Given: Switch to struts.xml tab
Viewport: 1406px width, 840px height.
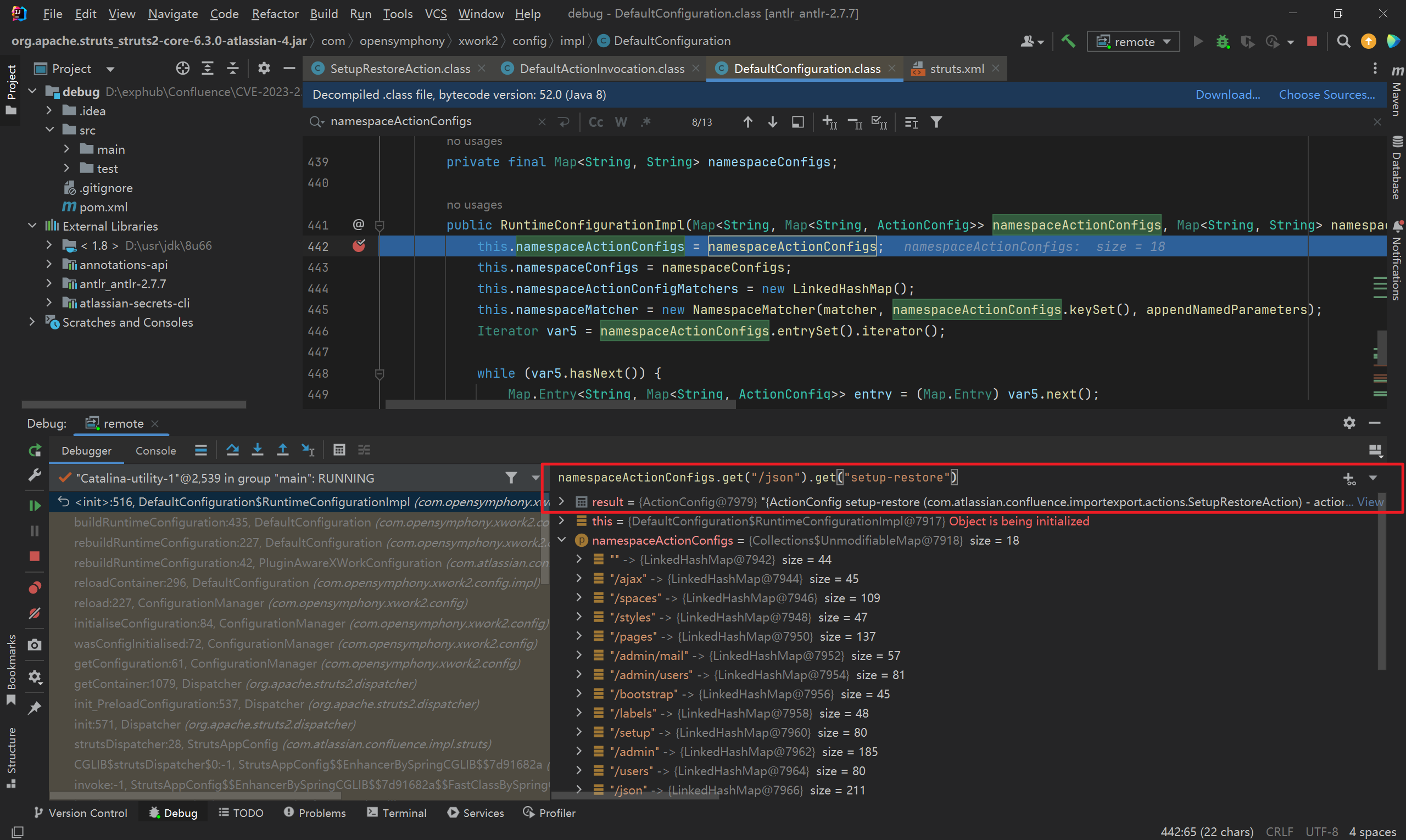Looking at the screenshot, I should (957, 69).
